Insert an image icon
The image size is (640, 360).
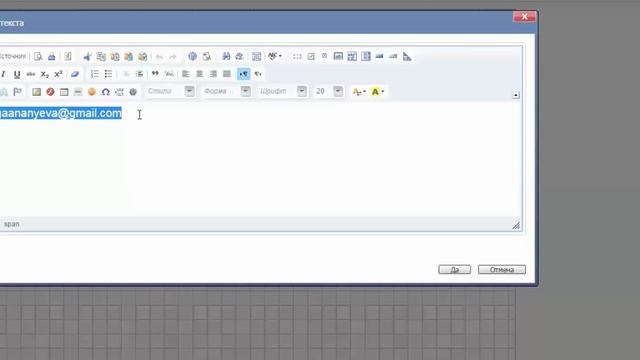click(36, 92)
